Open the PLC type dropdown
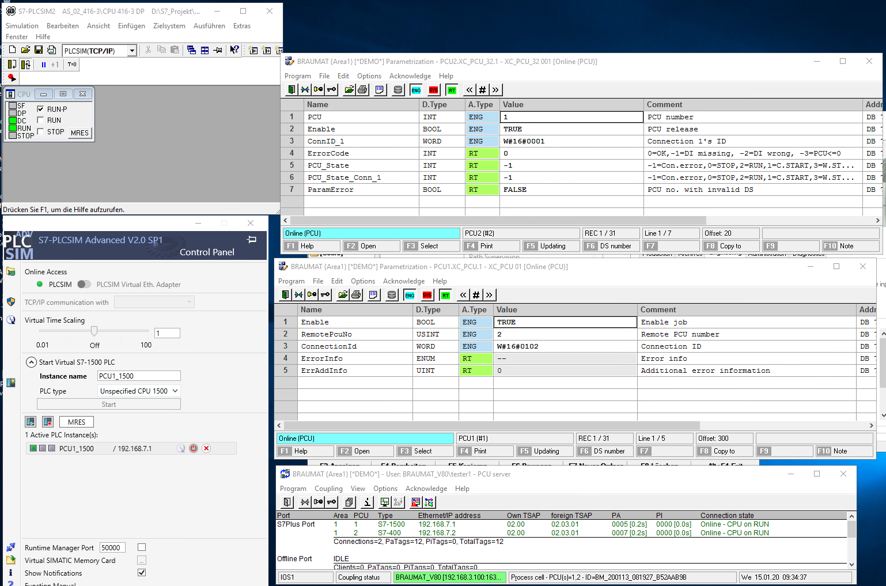 tap(138, 391)
